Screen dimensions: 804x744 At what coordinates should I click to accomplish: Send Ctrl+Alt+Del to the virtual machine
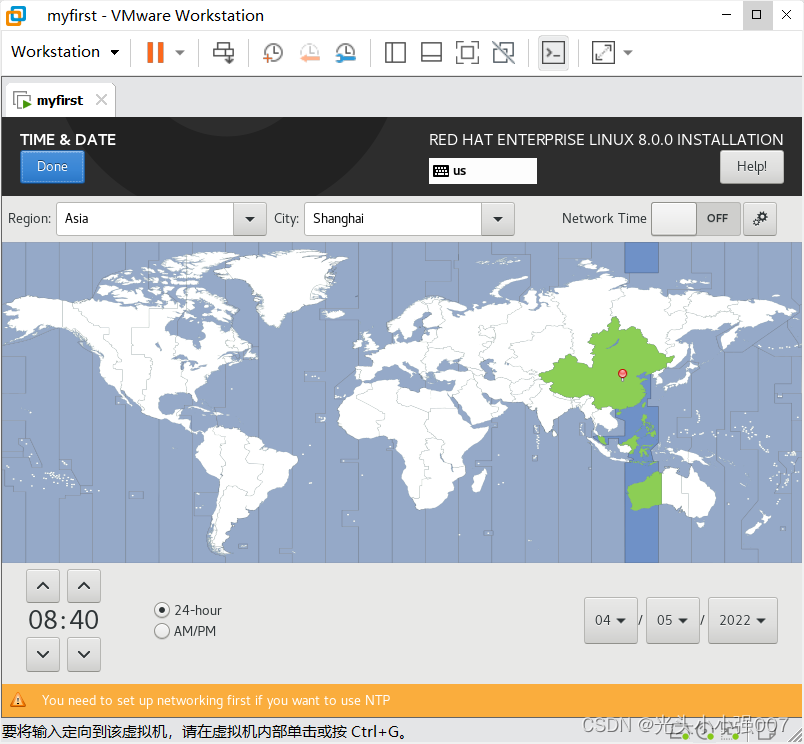pyautogui.click(x=224, y=52)
